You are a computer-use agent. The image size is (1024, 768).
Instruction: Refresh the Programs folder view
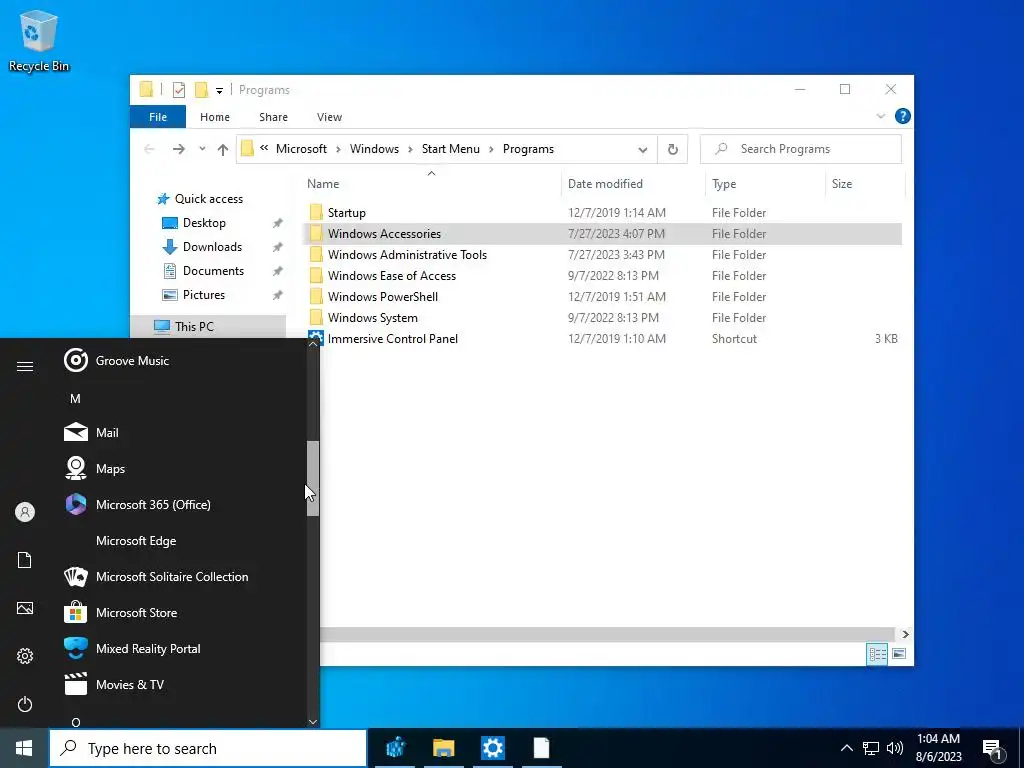(x=673, y=149)
